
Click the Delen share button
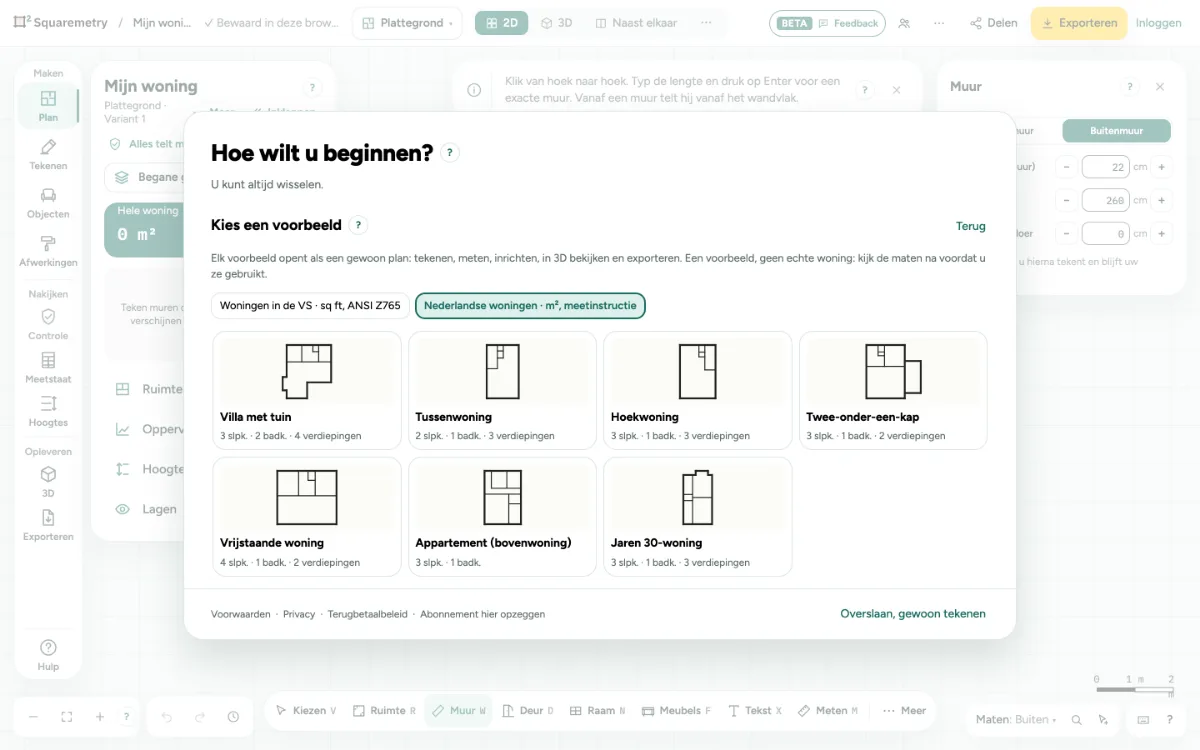(993, 23)
